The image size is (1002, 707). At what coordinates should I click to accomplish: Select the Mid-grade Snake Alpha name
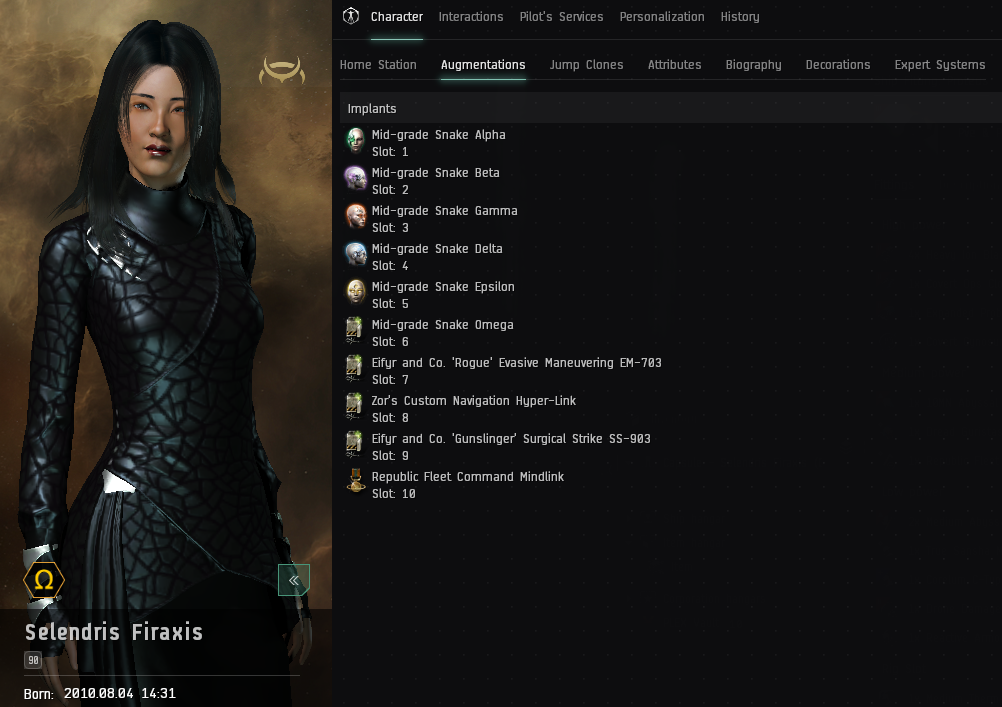pyautogui.click(x=438, y=135)
